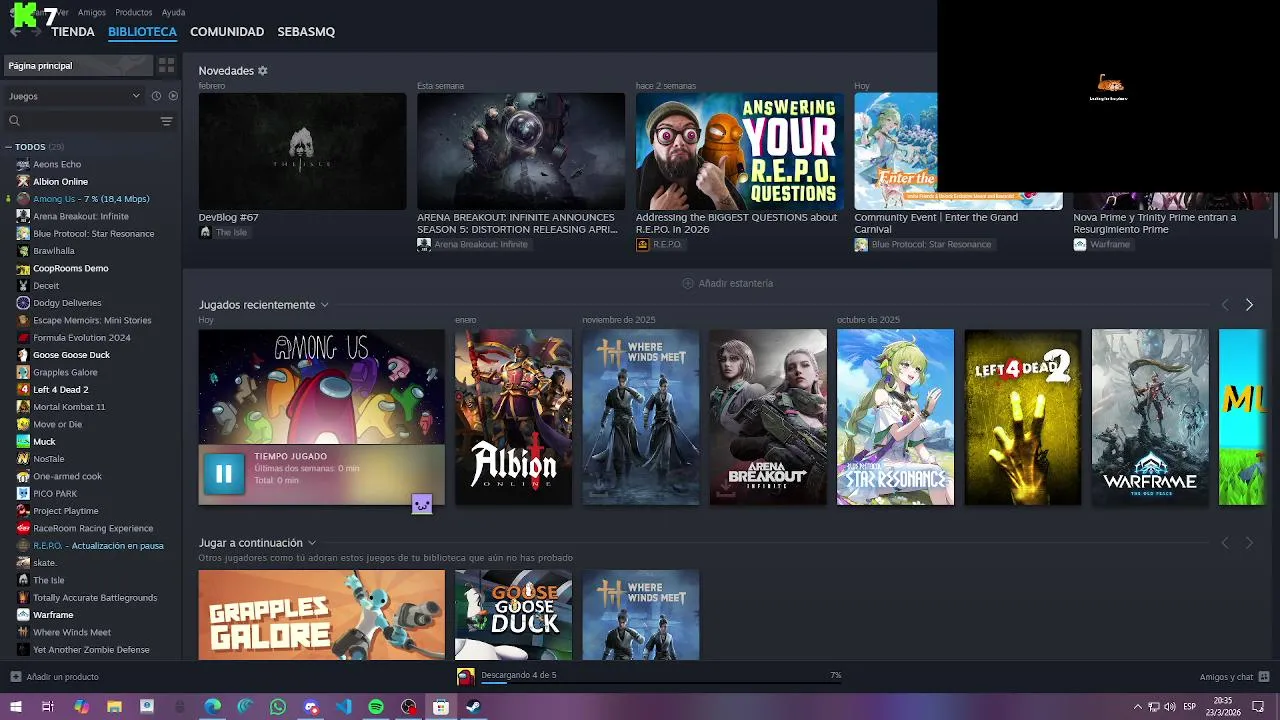Click the download progress bar at bottom
This screenshot has width=1280, height=720.
660,682
